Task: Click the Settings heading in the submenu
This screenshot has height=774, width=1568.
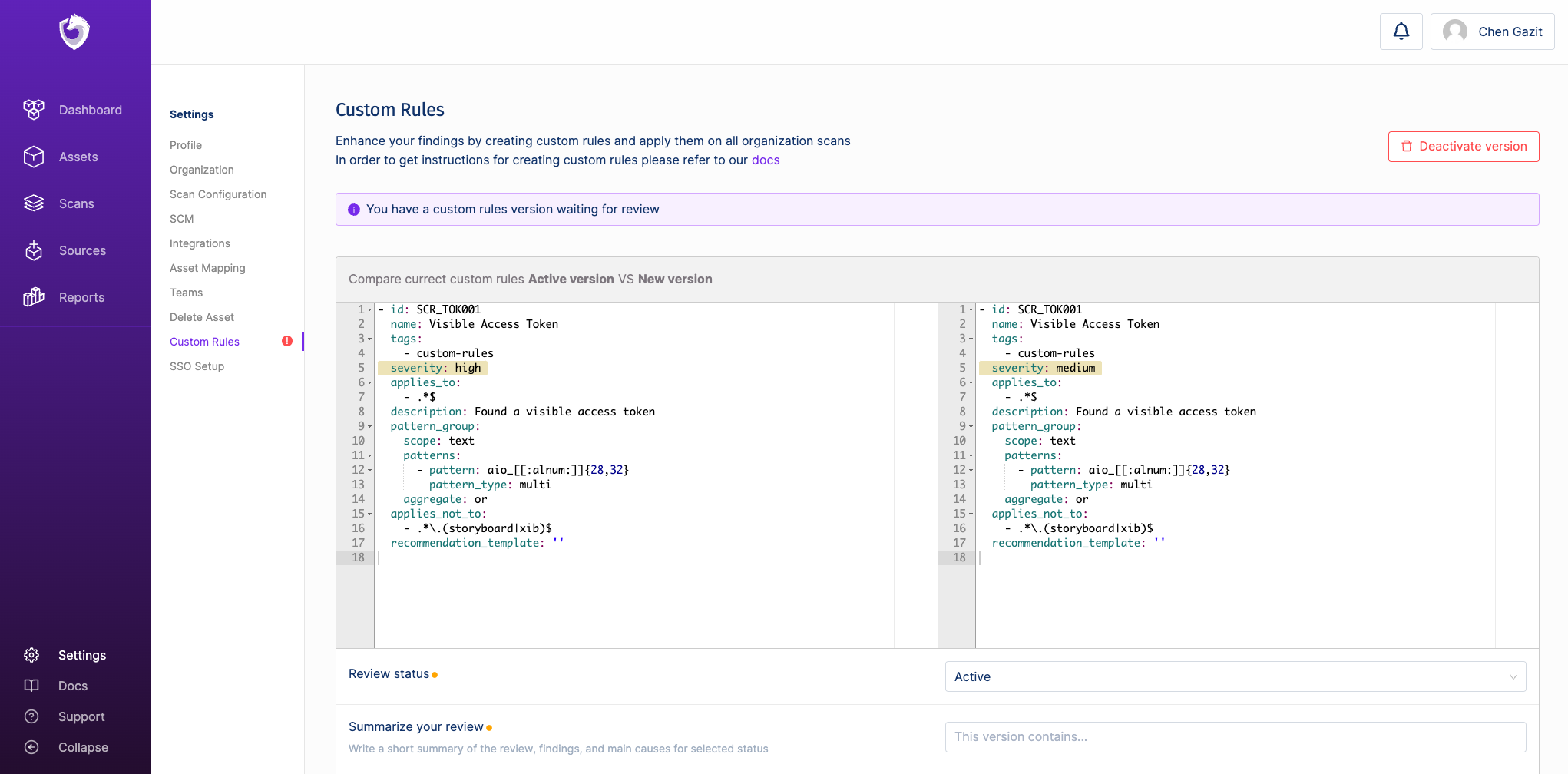Action: pos(192,114)
